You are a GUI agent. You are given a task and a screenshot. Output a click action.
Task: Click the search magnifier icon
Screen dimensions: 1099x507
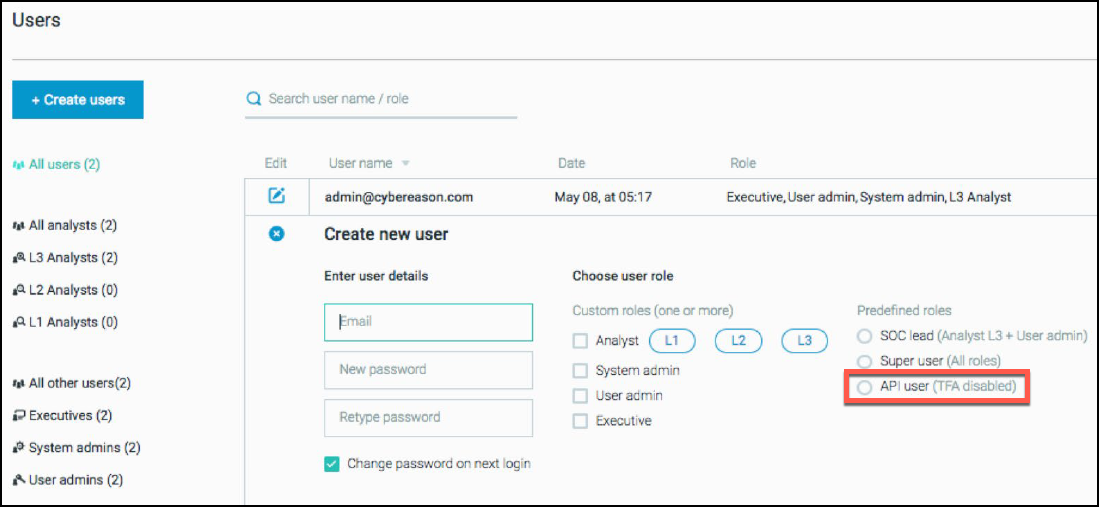click(254, 99)
